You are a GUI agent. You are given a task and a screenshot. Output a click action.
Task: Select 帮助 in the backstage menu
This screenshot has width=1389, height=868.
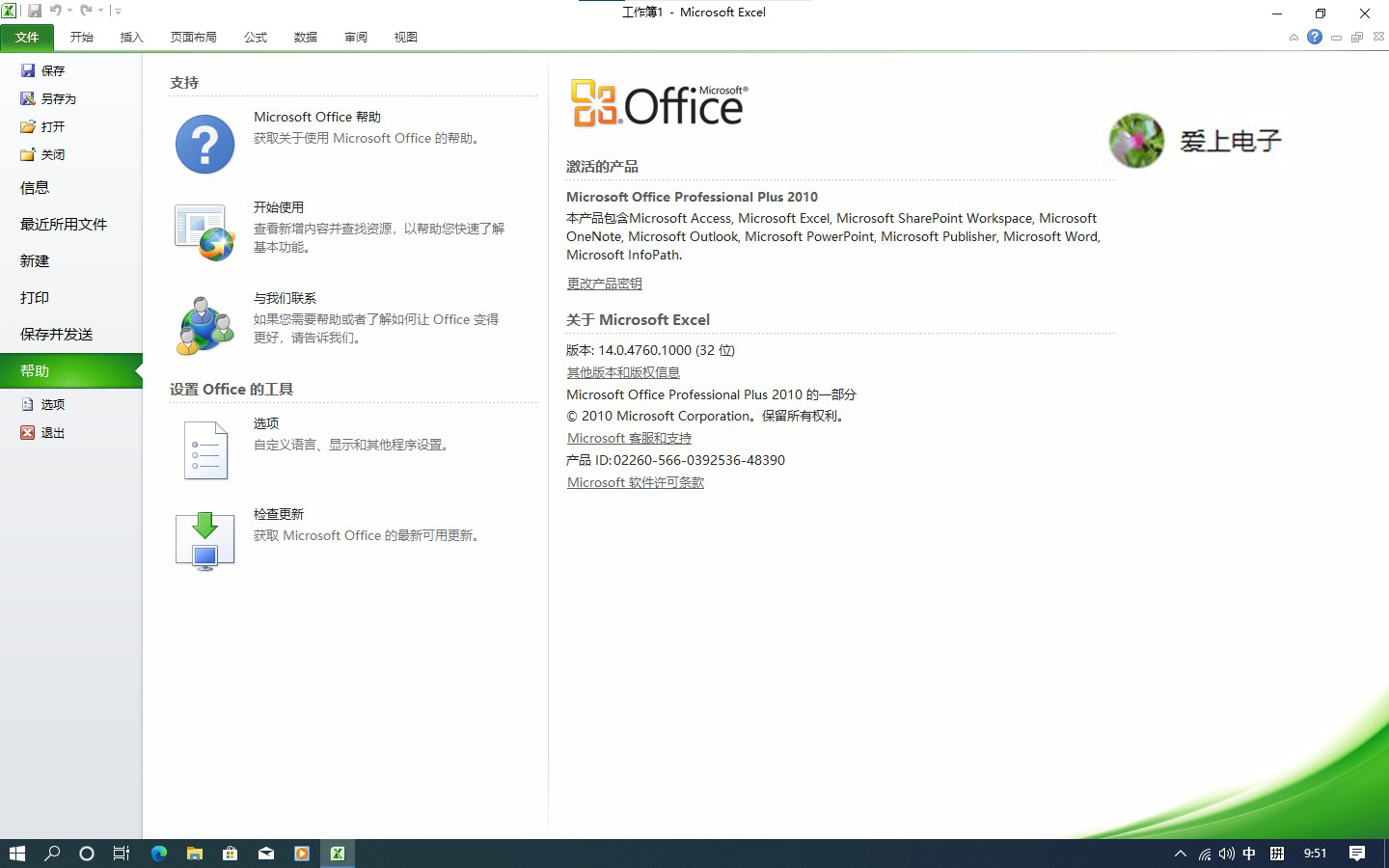pos(71,371)
